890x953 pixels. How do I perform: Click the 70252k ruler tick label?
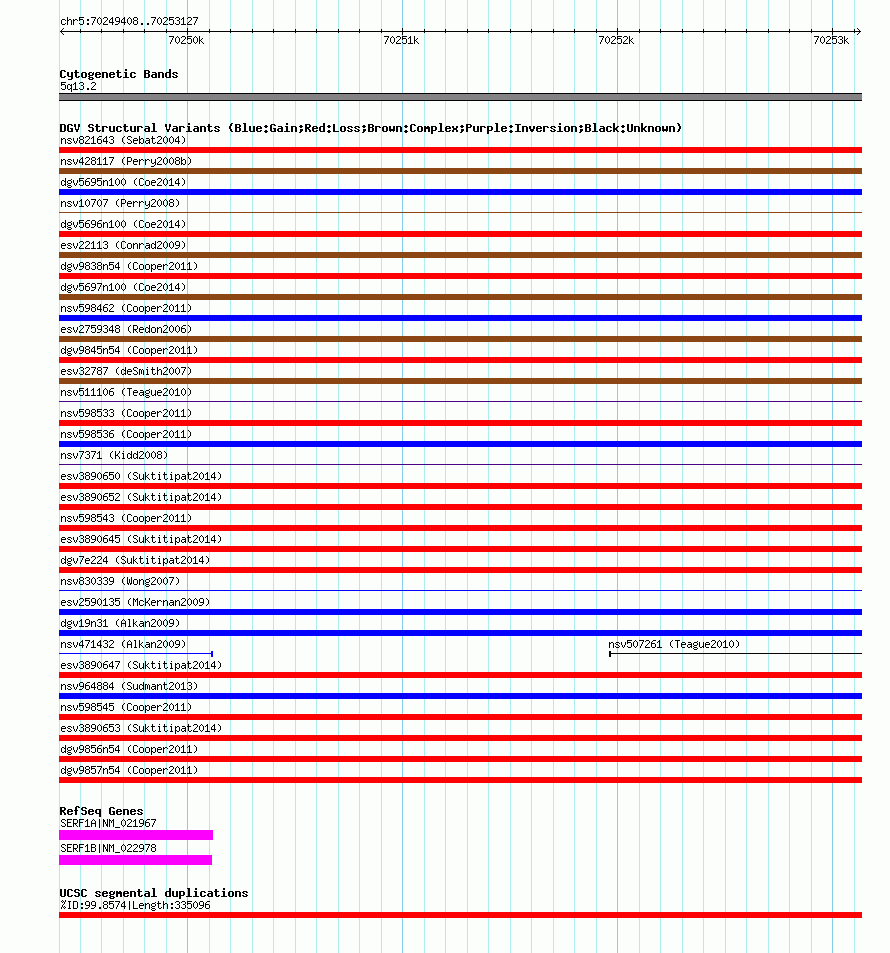click(x=616, y=41)
